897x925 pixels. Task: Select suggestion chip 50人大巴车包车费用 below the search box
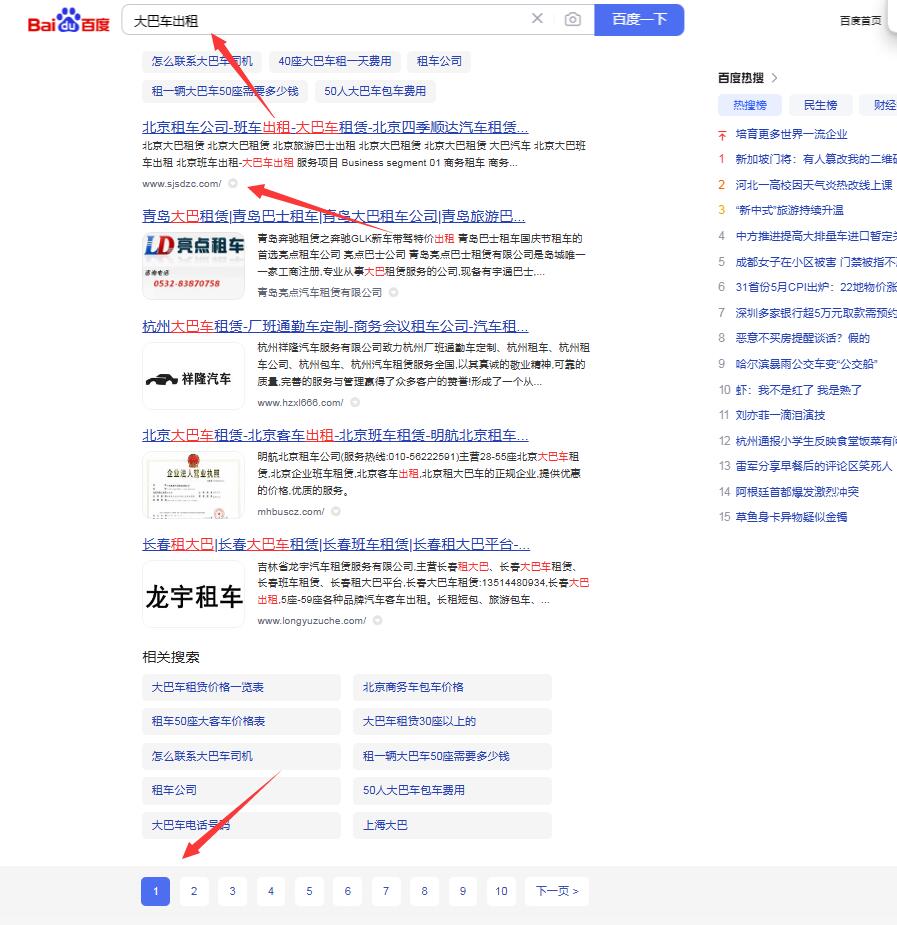click(374, 91)
